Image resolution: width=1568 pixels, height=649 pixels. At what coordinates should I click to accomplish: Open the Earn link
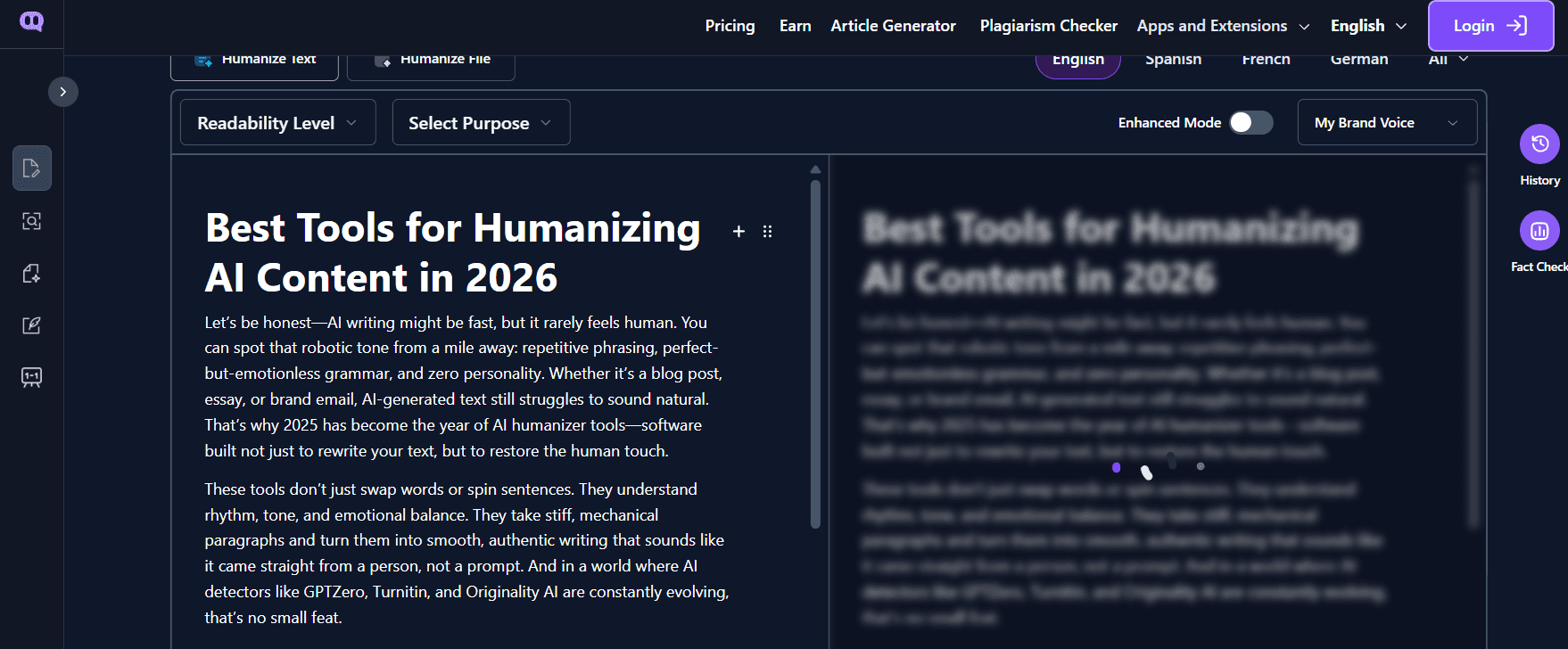pos(795,26)
